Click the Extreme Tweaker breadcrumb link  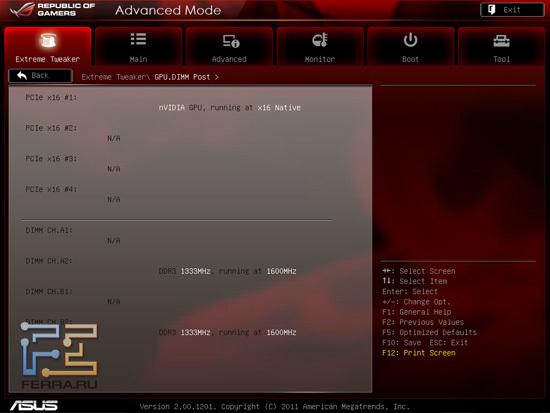[x=116, y=77]
